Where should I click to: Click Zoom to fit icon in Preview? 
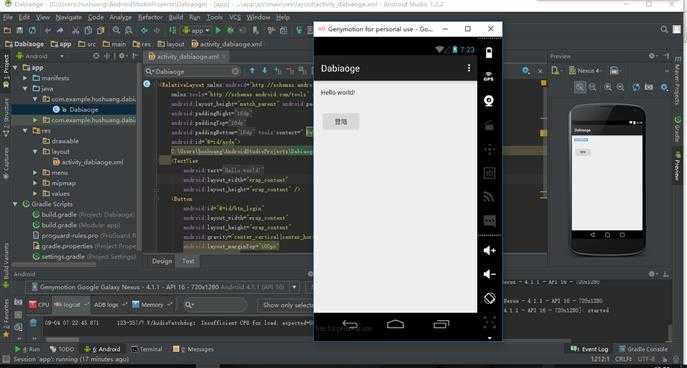580,87
